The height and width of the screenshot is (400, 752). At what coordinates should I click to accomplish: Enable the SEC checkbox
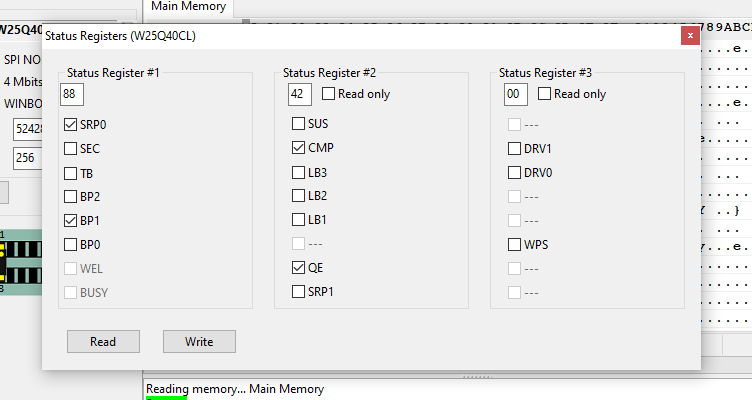[x=70, y=149]
